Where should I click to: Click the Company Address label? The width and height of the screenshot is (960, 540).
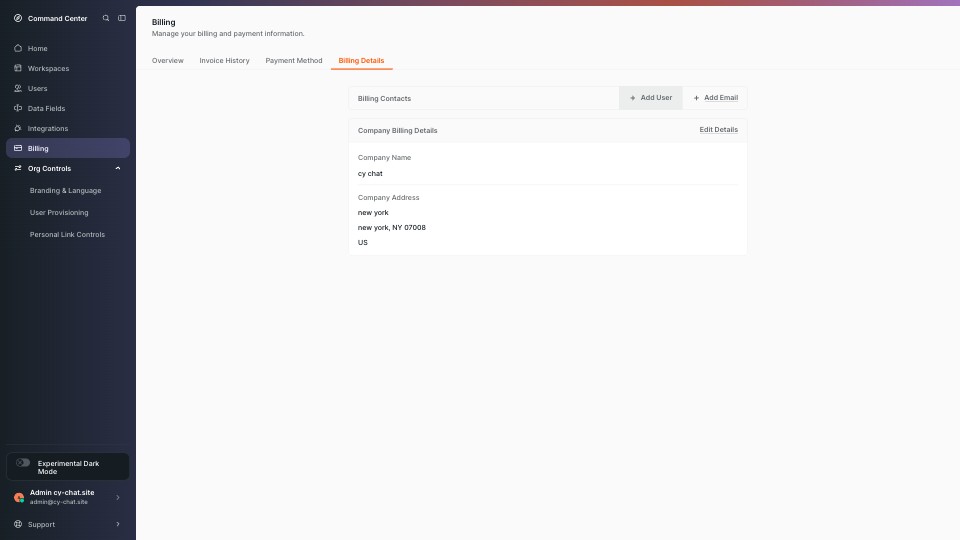point(388,198)
